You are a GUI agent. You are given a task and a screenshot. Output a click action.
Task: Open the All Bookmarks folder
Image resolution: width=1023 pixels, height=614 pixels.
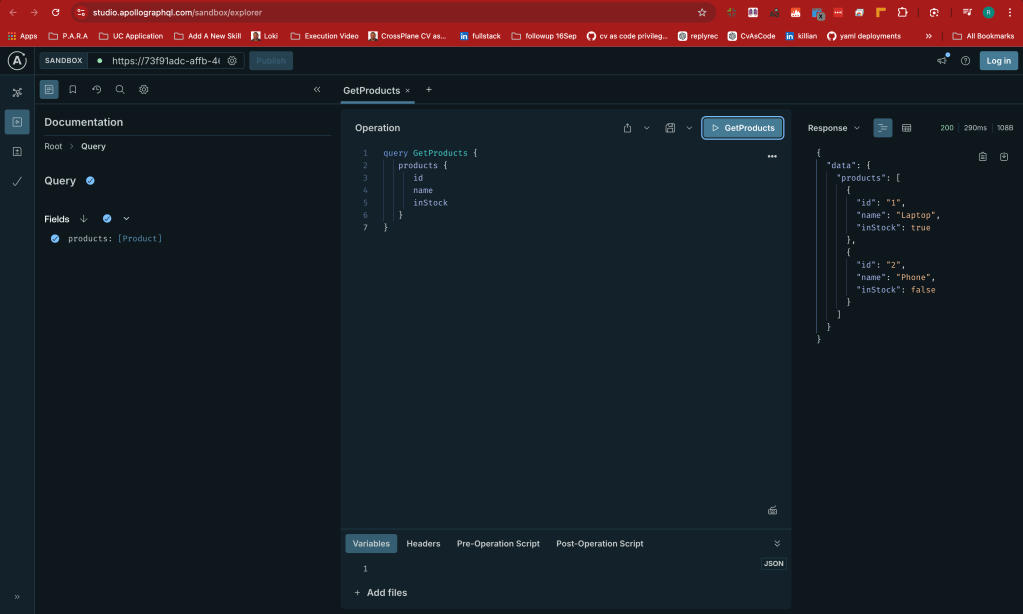(983, 36)
